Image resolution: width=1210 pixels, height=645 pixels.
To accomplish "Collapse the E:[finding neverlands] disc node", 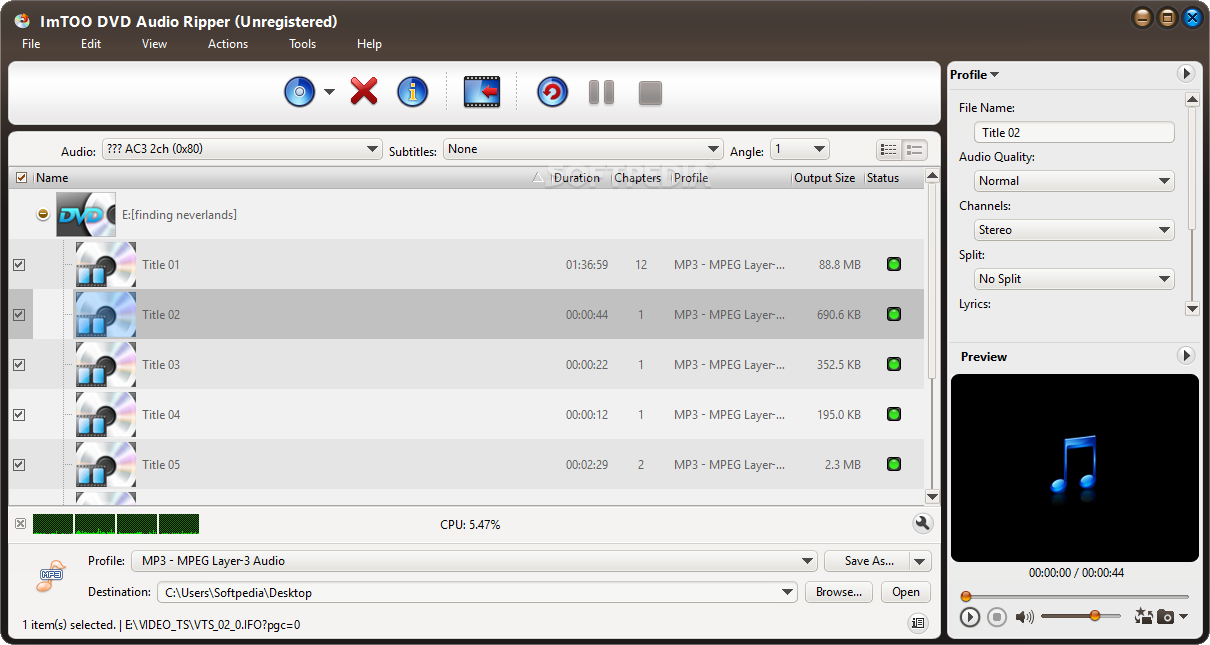I will pyautogui.click(x=43, y=215).
